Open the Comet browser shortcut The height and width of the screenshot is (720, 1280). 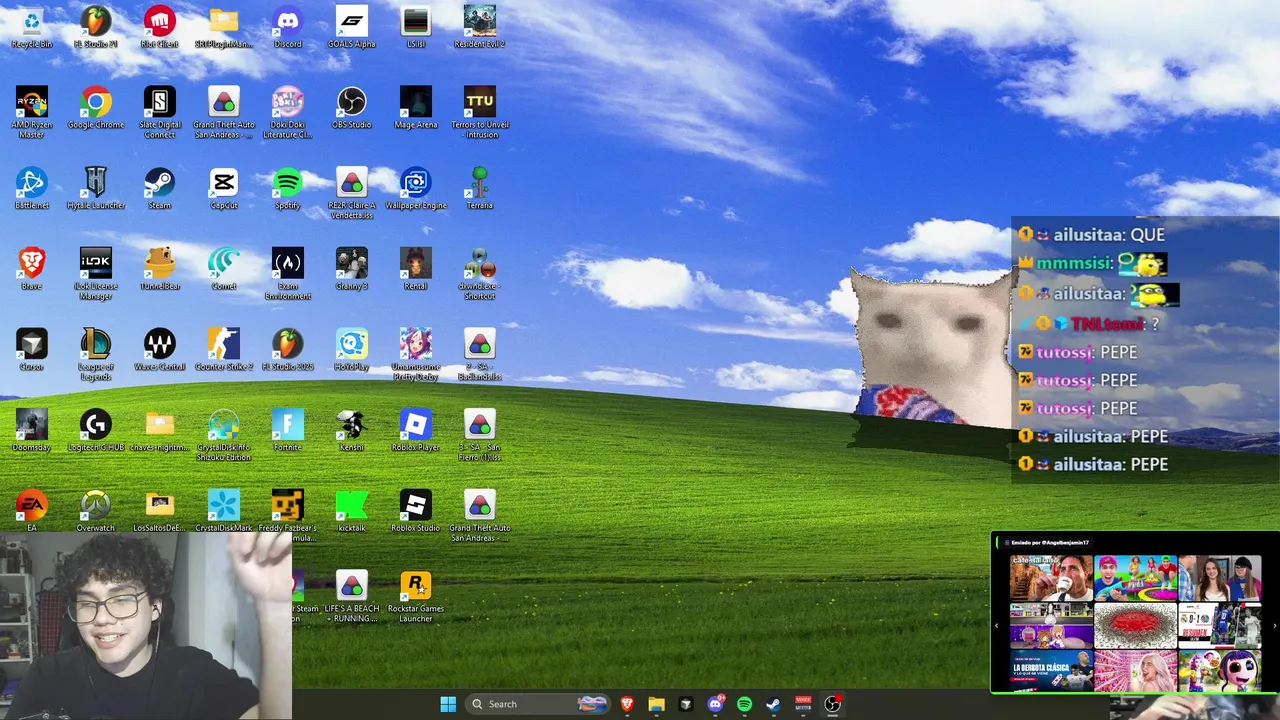(x=223, y=269)
